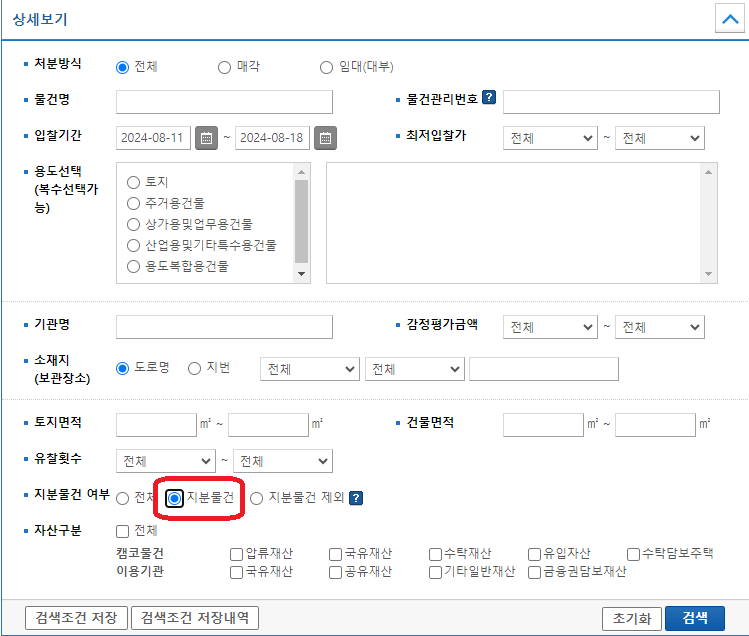Click down arrow of 용도선택 list scrollbar
This screenshot has height=636, width=749.
(301, 274)
